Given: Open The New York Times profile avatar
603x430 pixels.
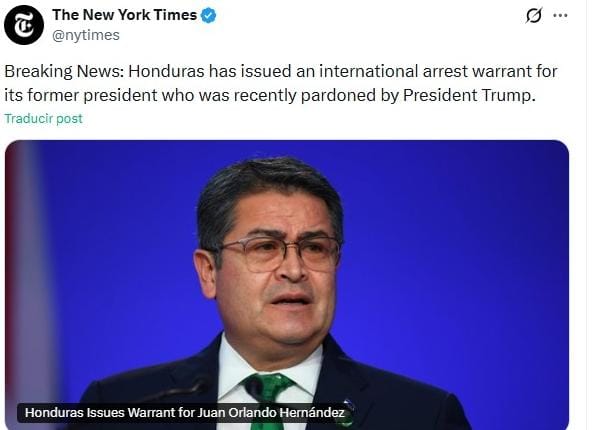Looking at the screenshot, I should [x=24, y=25].
